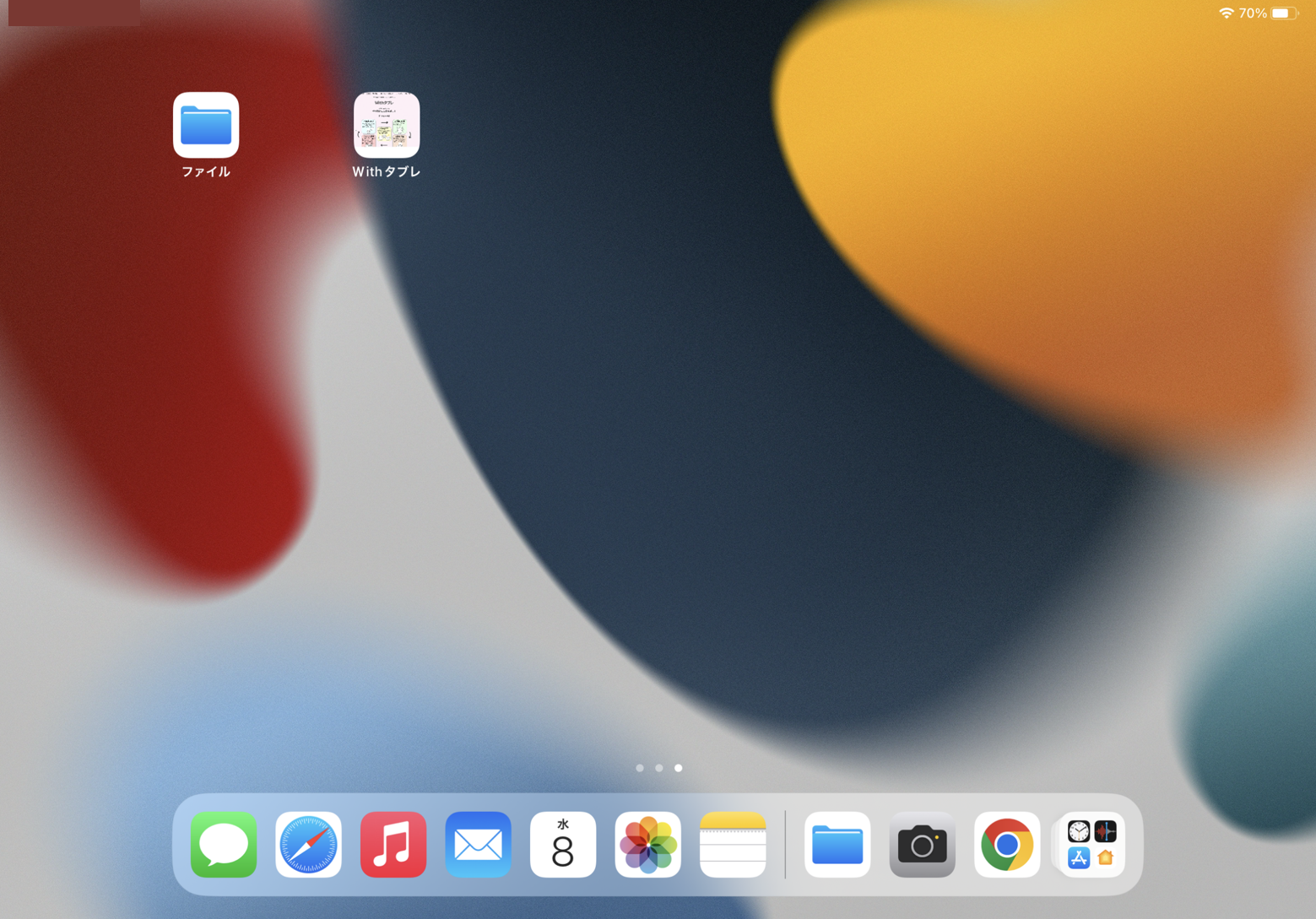
Task: Tap the Wi-Fi status icon
Action: (x=1227, y=13)
